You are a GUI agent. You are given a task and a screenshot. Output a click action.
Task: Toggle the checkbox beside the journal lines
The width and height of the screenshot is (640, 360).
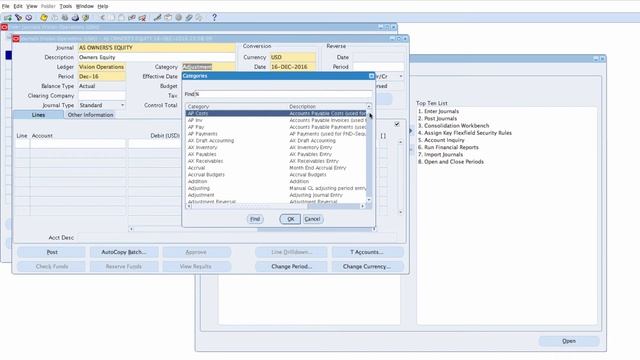[x=397, y=124]
